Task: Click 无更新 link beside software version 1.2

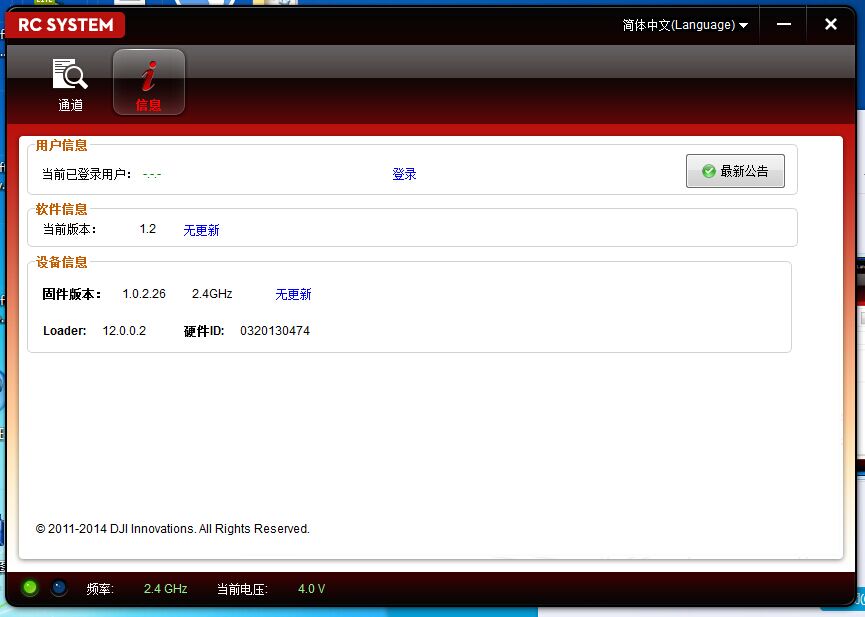Action: 201,230
